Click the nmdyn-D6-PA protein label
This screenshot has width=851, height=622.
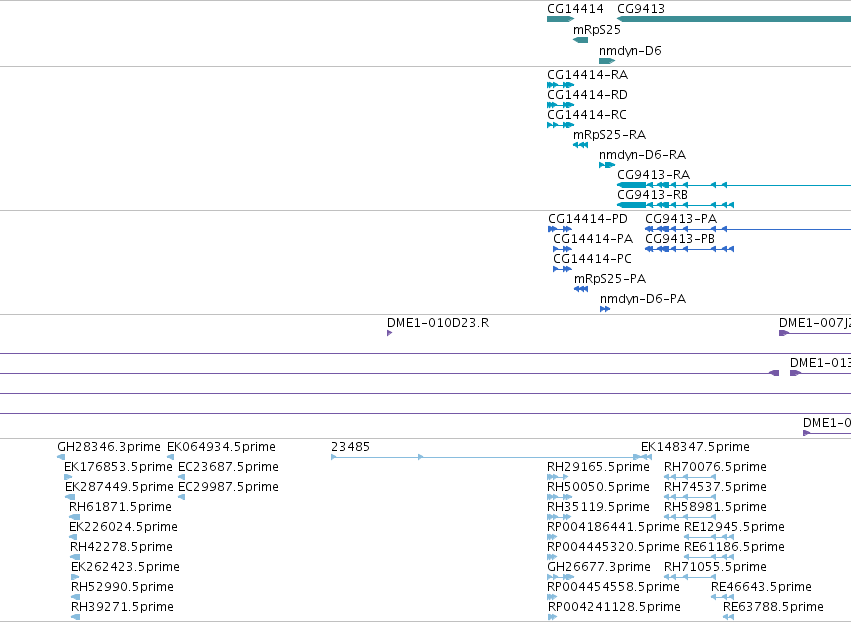[x=643, y=299]
